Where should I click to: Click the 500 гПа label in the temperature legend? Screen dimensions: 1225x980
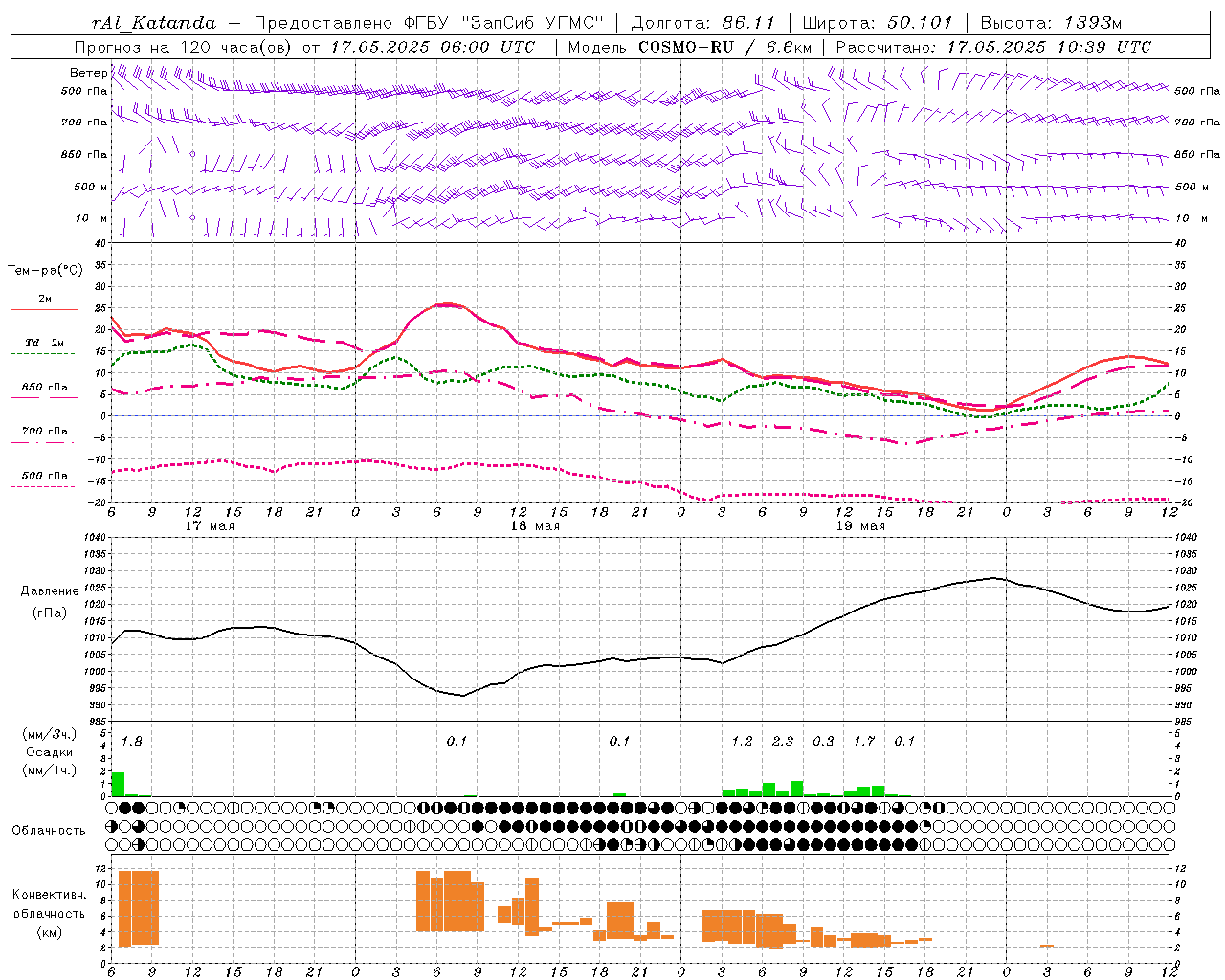[x=45, y=476]
